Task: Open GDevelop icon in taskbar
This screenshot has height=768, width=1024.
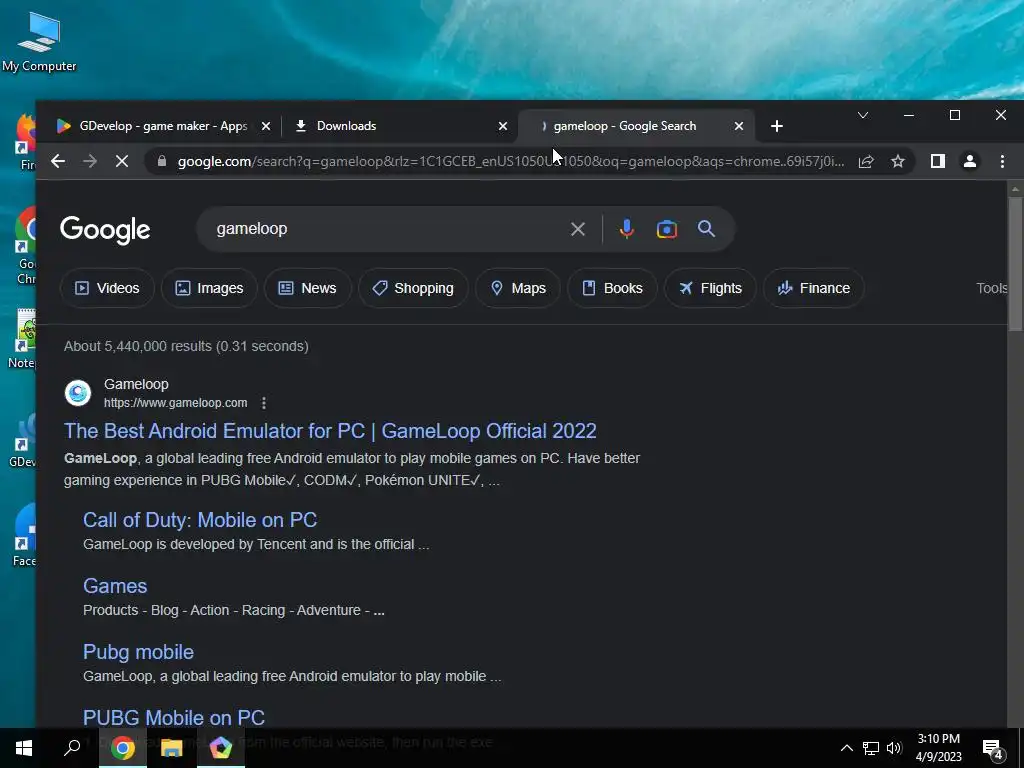Action: (x=221, y=748)
